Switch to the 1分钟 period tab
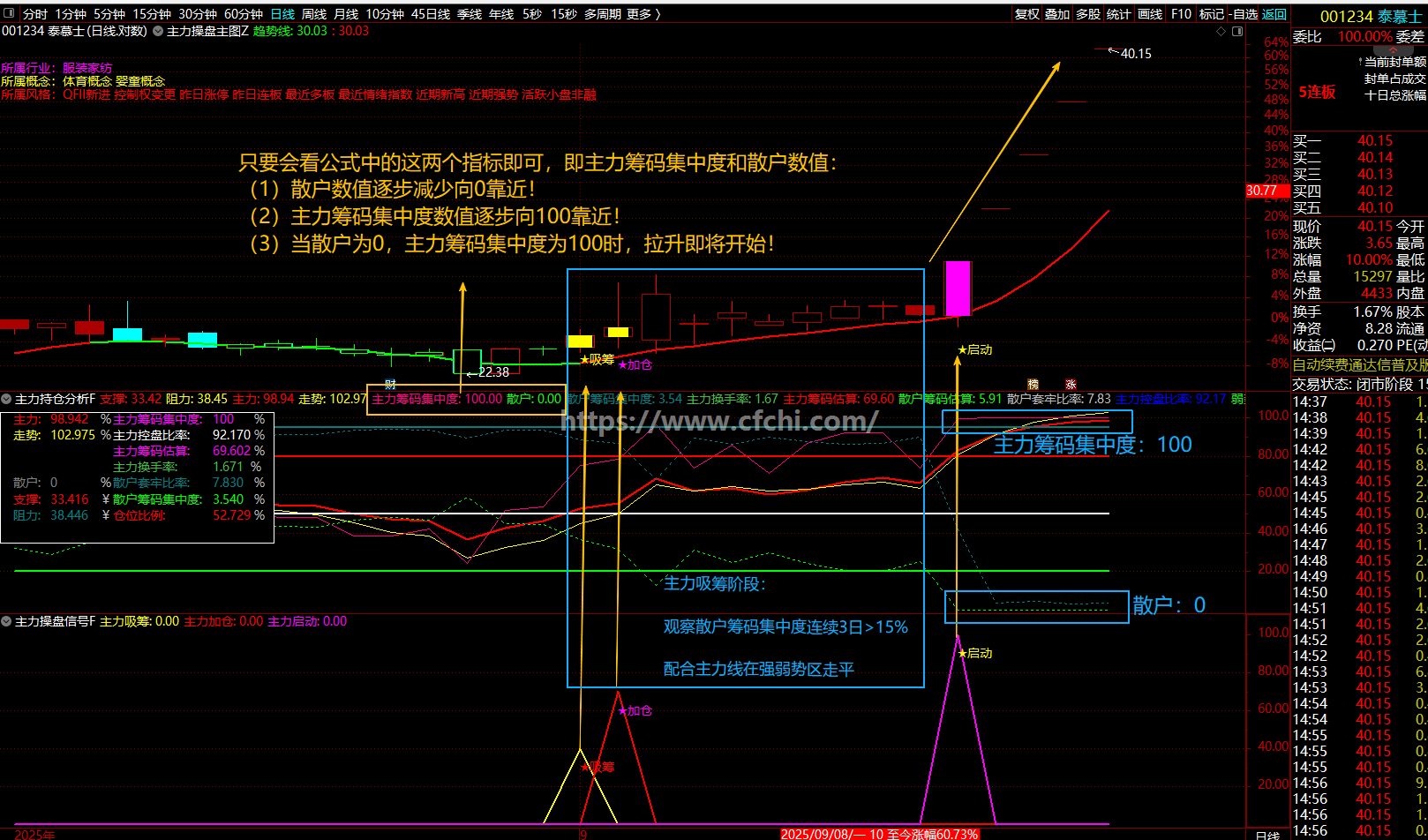1428x840 pixels. [71, 14]
